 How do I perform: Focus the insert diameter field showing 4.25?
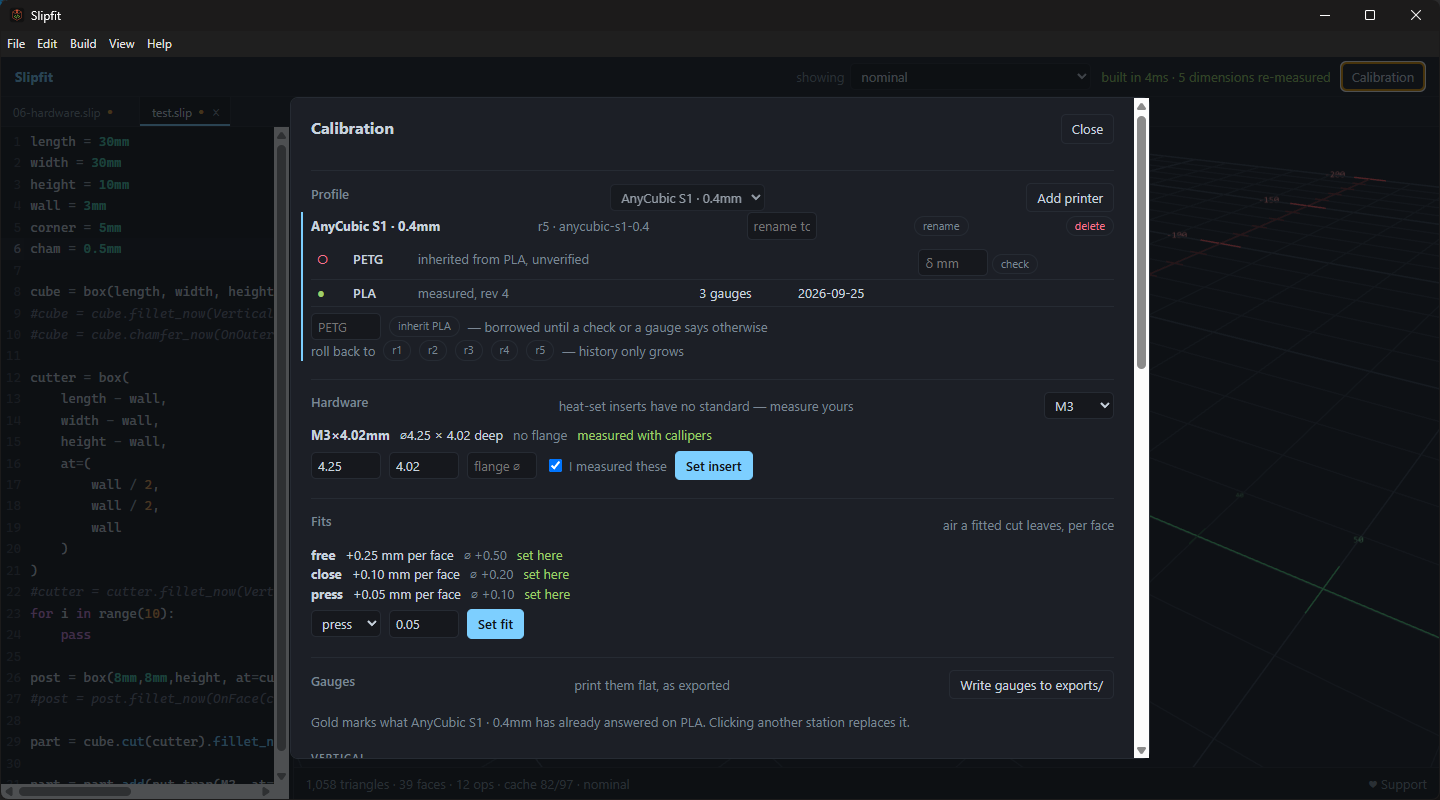click(346, 466)
